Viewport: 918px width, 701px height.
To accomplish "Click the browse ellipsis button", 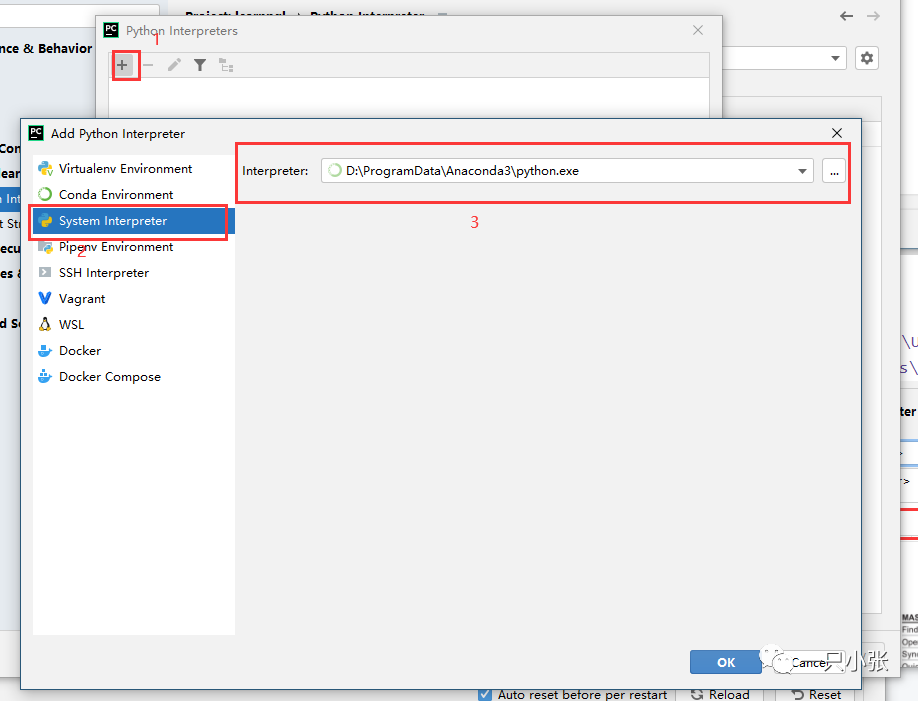I will click(x=834, y=171).
